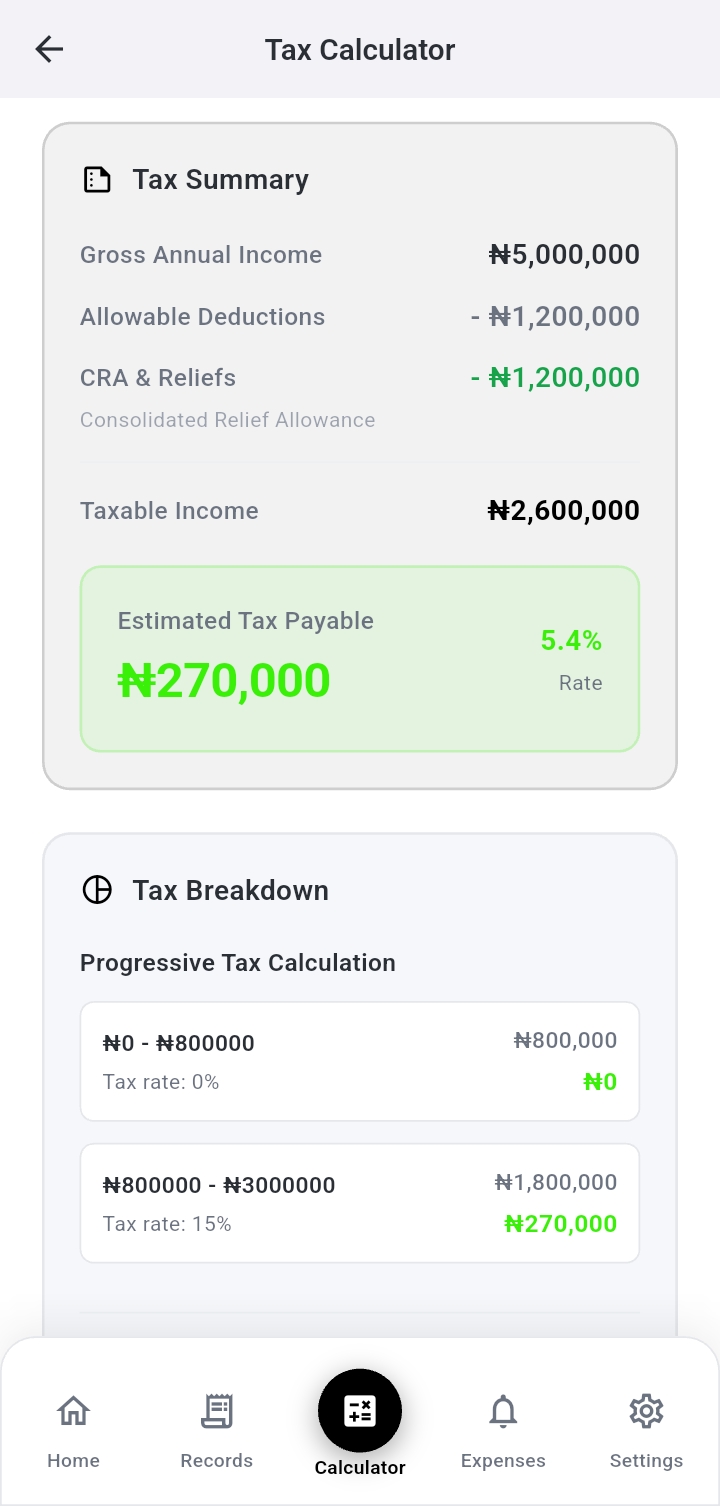Click the Estimated Tax Payable green card
The image size is (720, 1506).
pyautogui.click(x=360, y=659)
